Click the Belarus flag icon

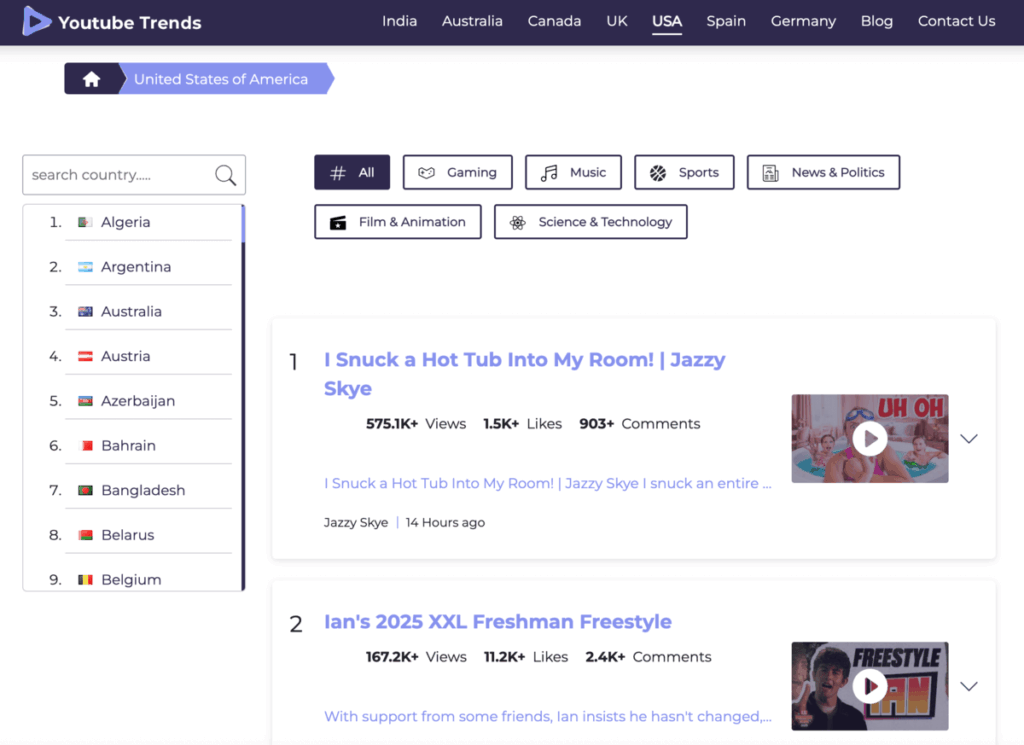coord(85,535)
